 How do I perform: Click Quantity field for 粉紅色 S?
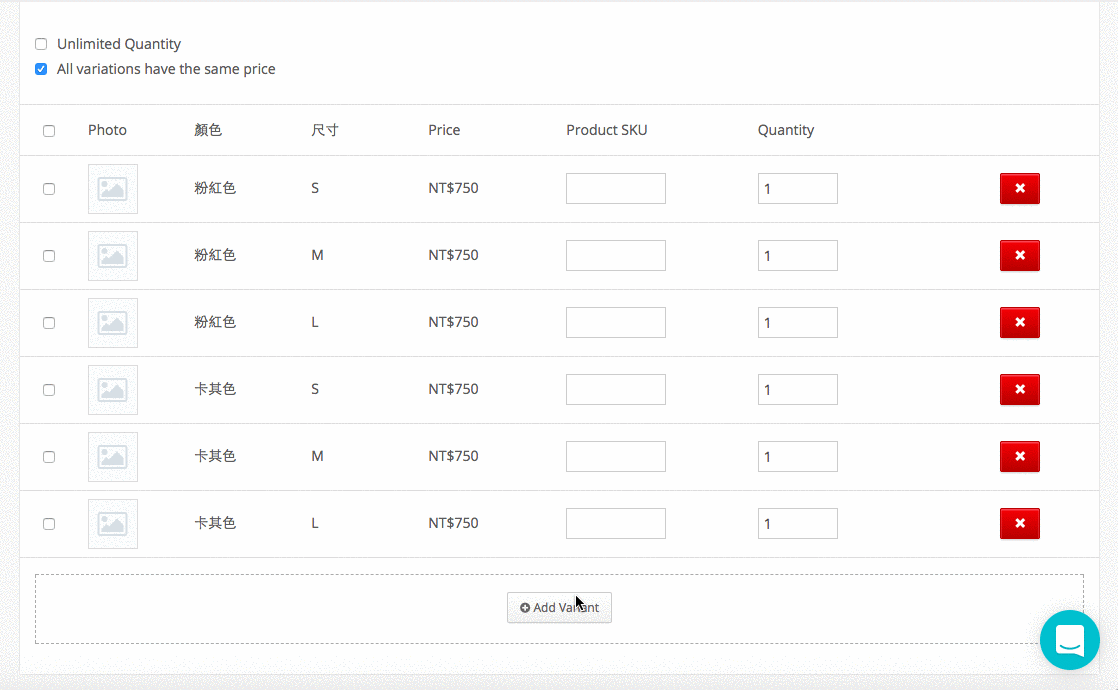tap(798, 188)
